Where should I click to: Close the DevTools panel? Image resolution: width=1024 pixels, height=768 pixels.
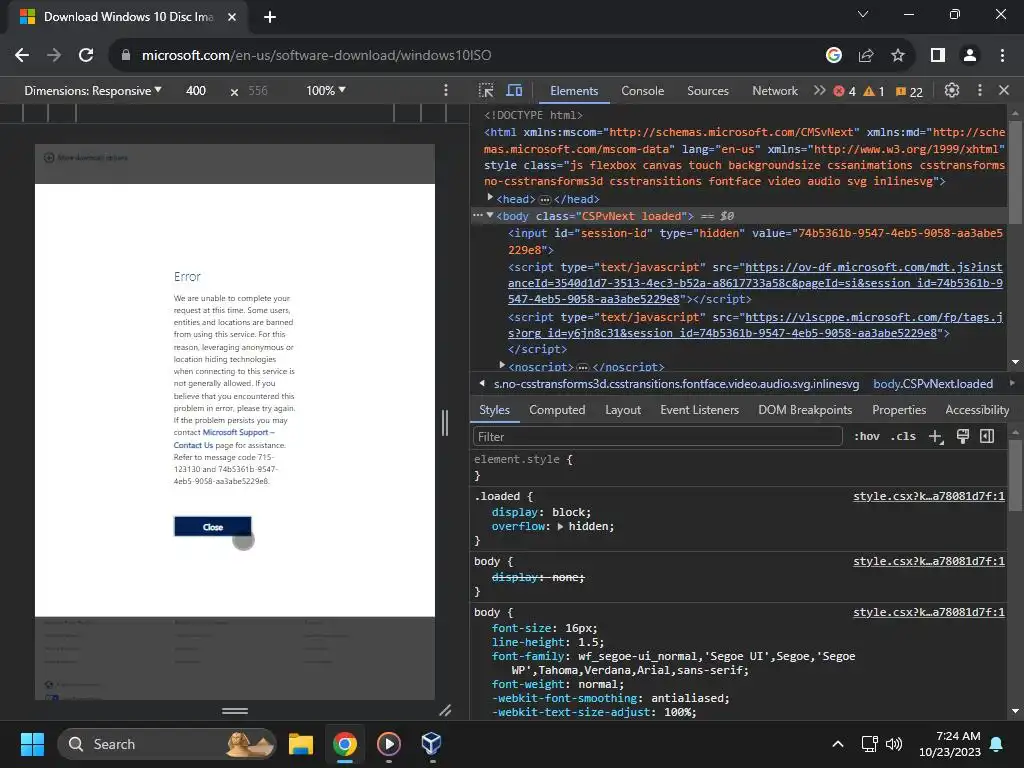click(x=1004, y=91)
